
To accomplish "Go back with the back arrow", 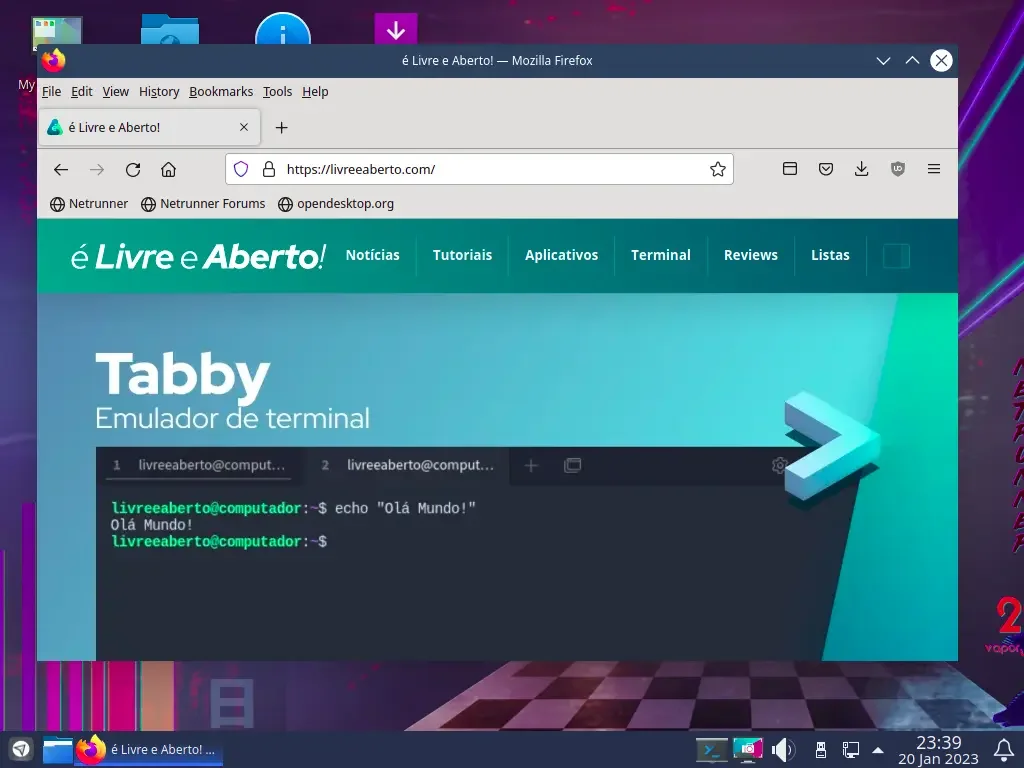I will 61,170.
